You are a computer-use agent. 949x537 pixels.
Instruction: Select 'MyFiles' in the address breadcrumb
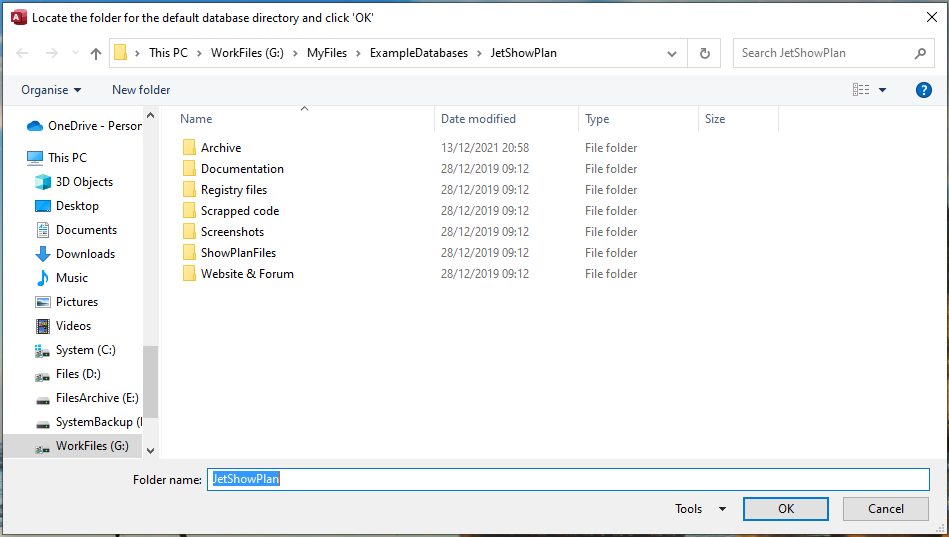pos(327,53)
